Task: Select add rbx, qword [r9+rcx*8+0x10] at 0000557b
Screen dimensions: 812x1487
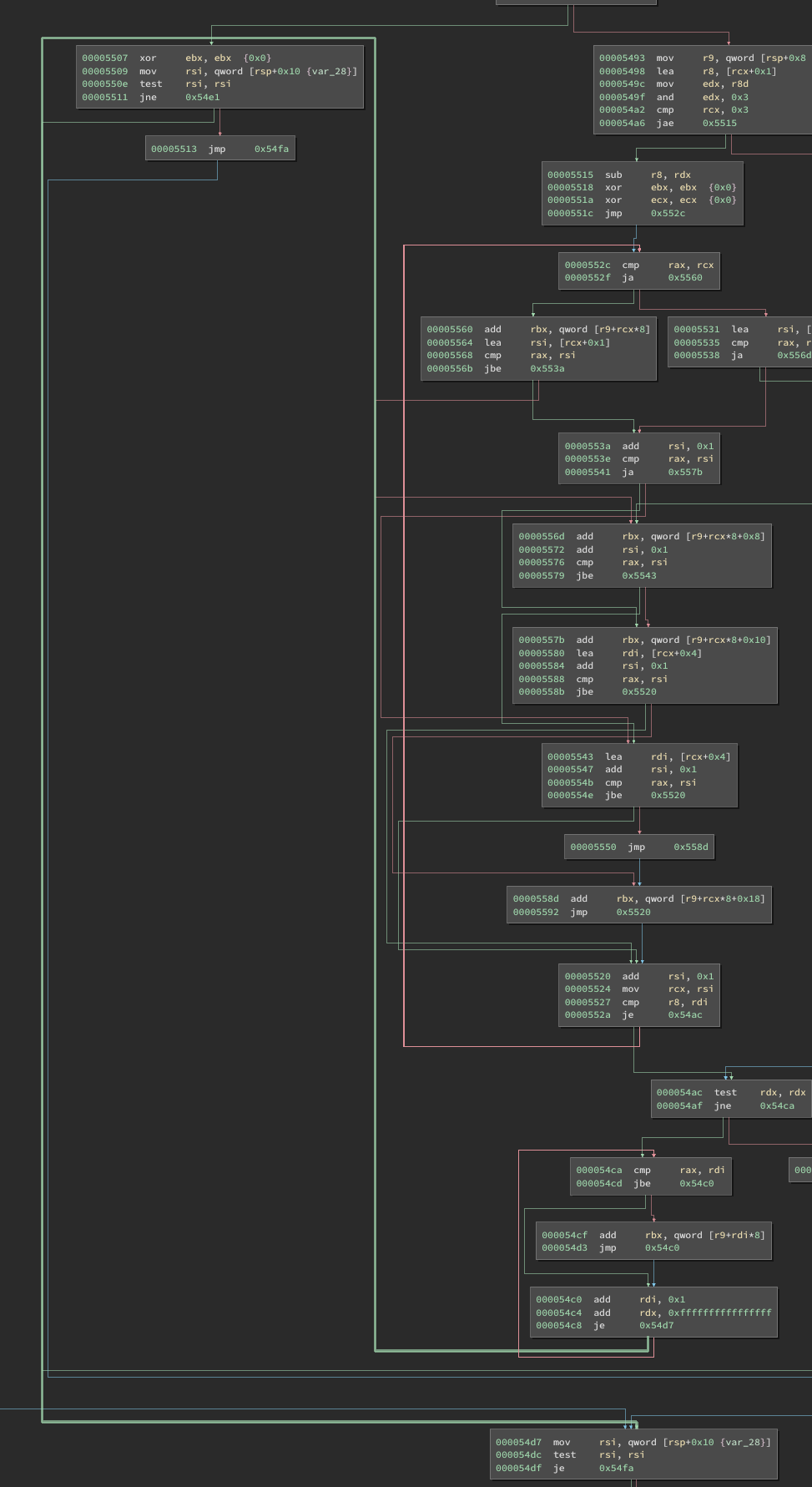Action: click(644, 640)
